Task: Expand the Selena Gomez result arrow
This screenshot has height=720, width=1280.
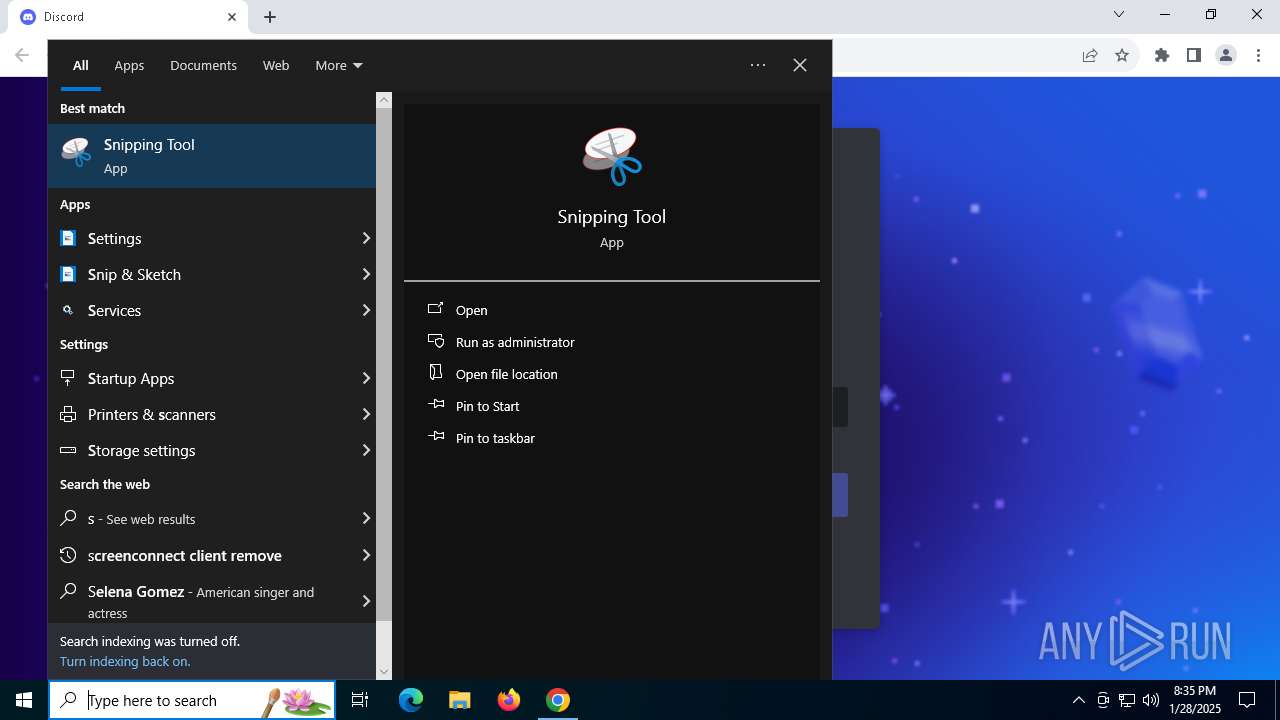Action: coord(366,601)
